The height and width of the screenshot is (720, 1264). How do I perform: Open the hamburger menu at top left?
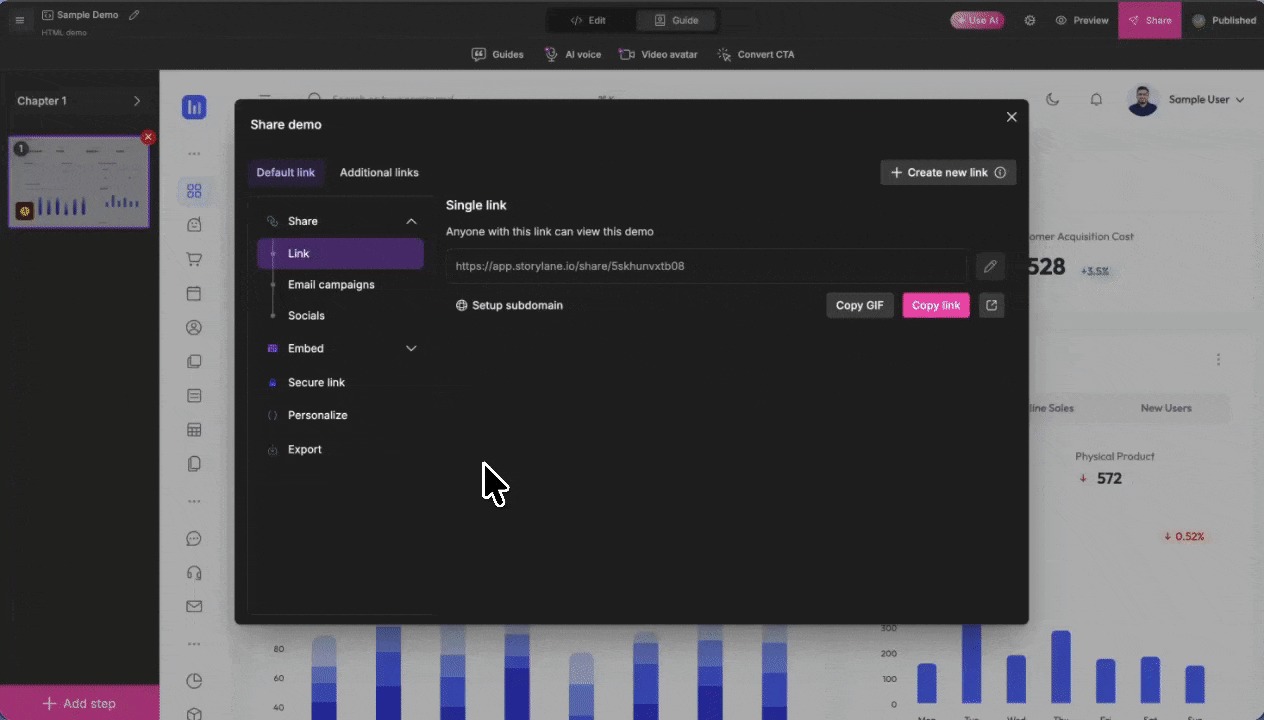[19, 20]
